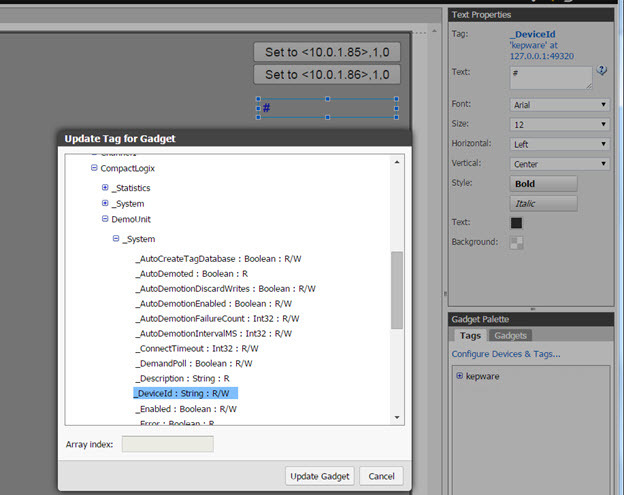This screenshot has height=495, width=624.
Task: Select _Enabled : Boolean : R/W
Action: click(186, 409)
